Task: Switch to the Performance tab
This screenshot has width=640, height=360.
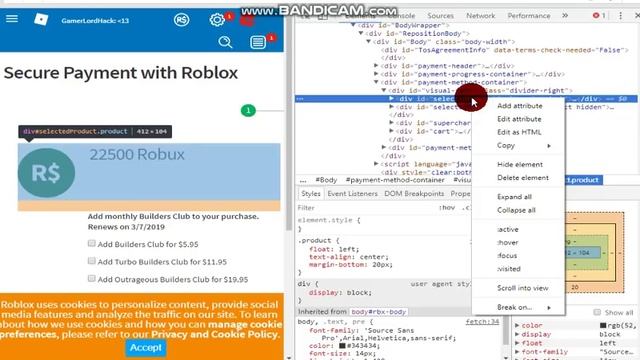Action: [x=529, y=16]
